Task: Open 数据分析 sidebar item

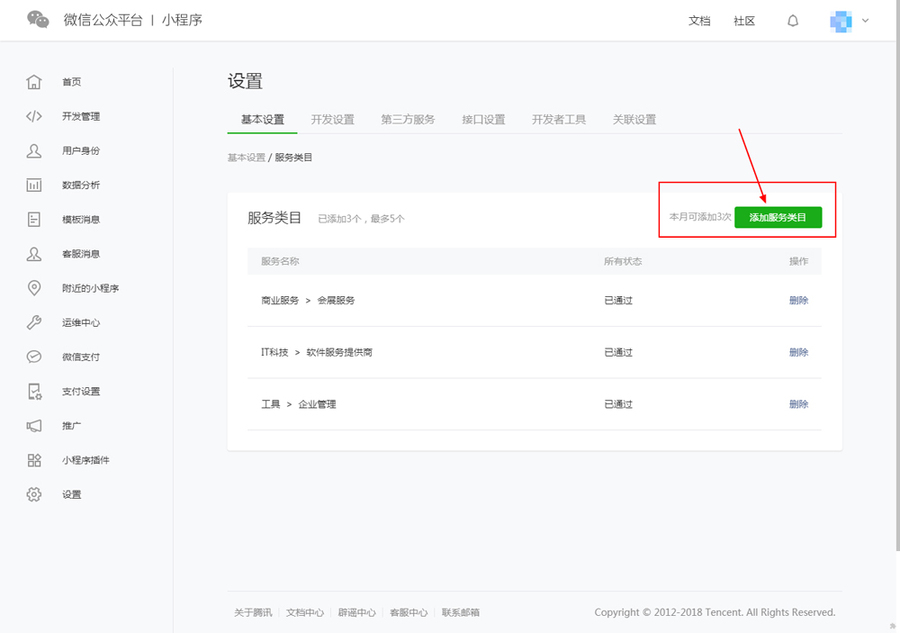Action: tap(81, 185)
